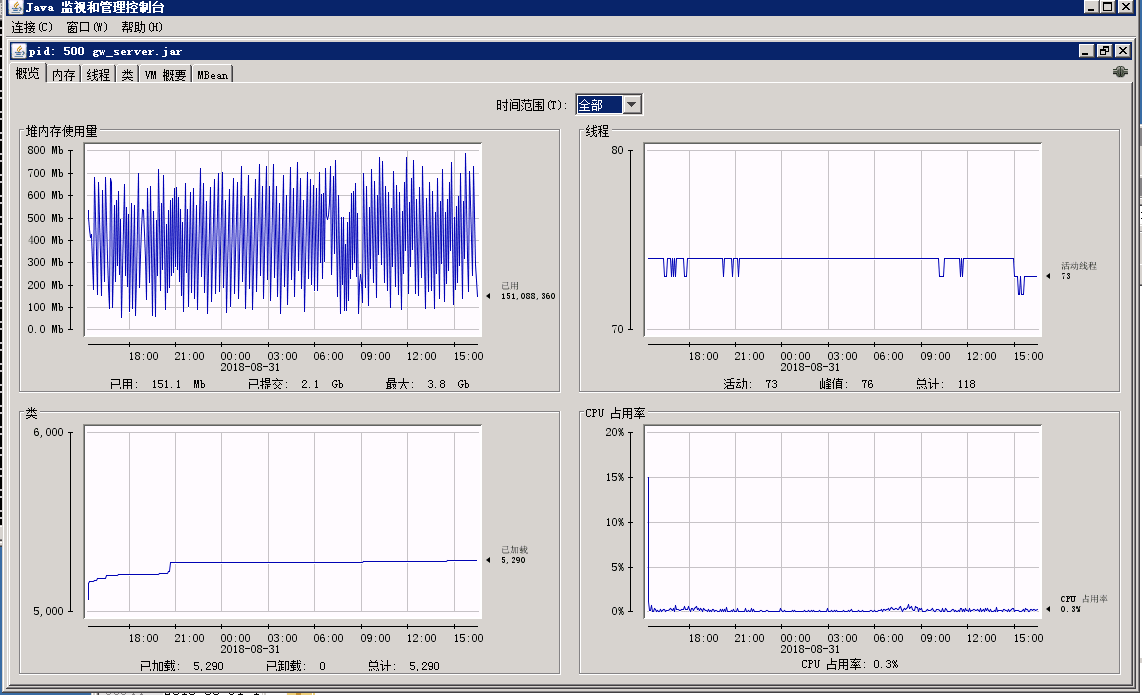Click inside the CPU 占用率 chart
Screen dimensions: 1142x695
[843, 521]
